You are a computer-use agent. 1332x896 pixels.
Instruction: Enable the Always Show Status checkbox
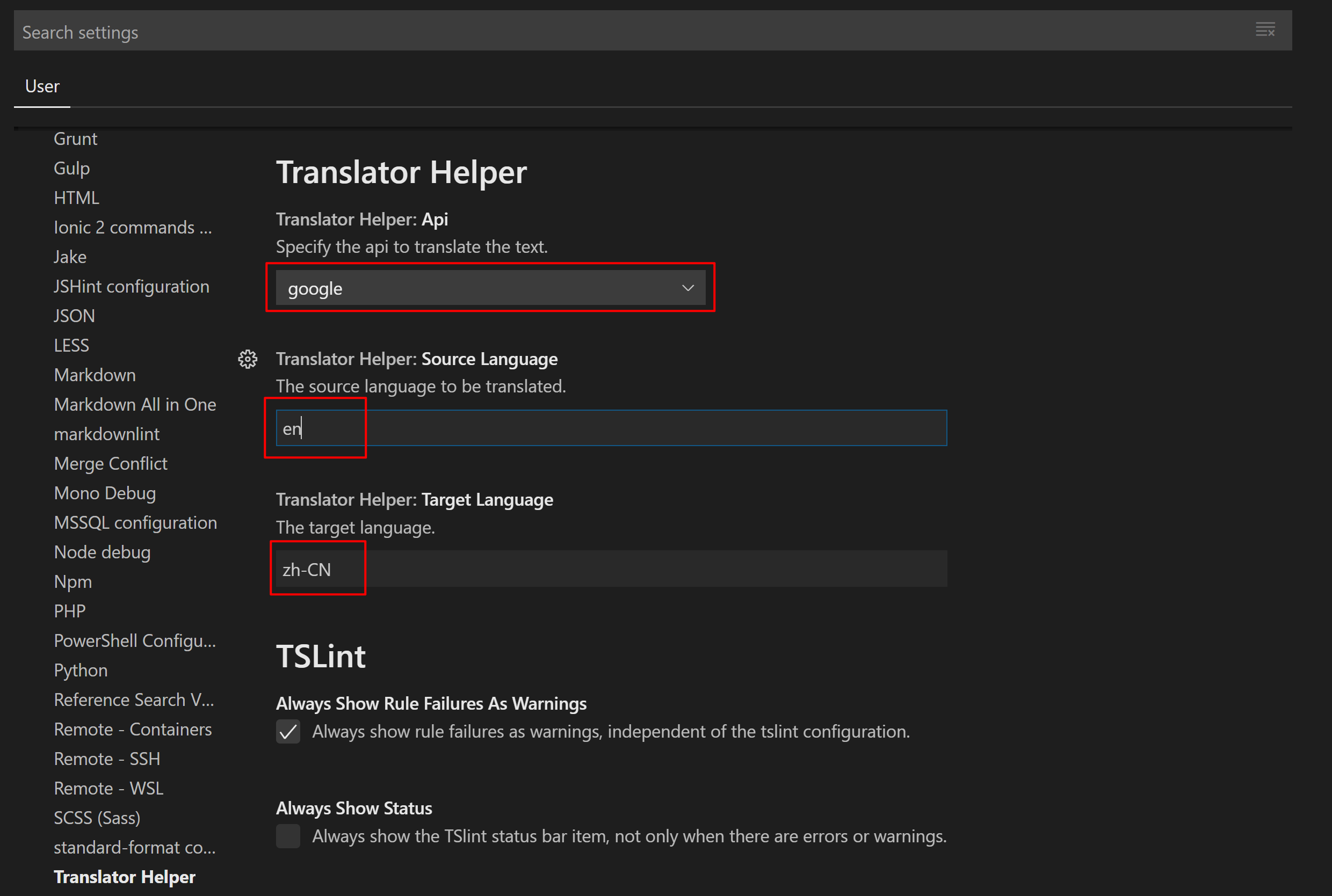[288, 836]
